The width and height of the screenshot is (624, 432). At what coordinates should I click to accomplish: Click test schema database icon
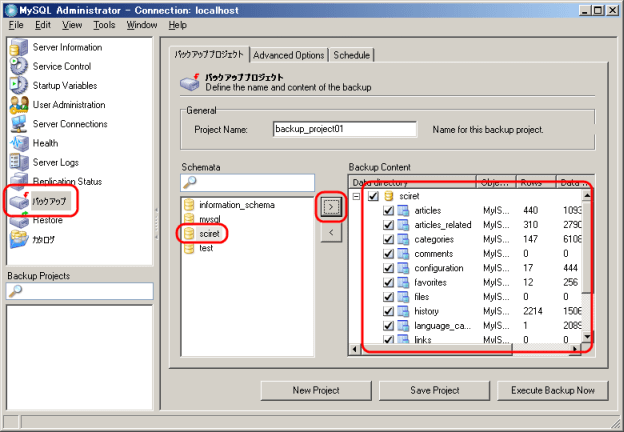[189, 248]
